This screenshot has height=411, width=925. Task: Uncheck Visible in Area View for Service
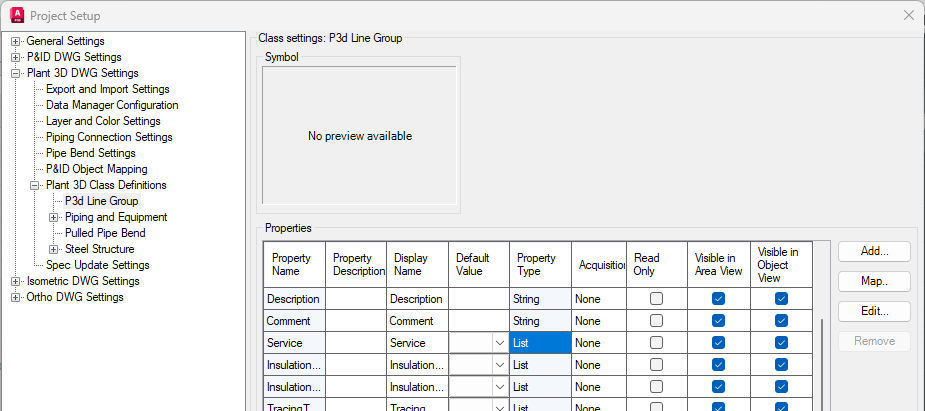[x=718, y=343]
